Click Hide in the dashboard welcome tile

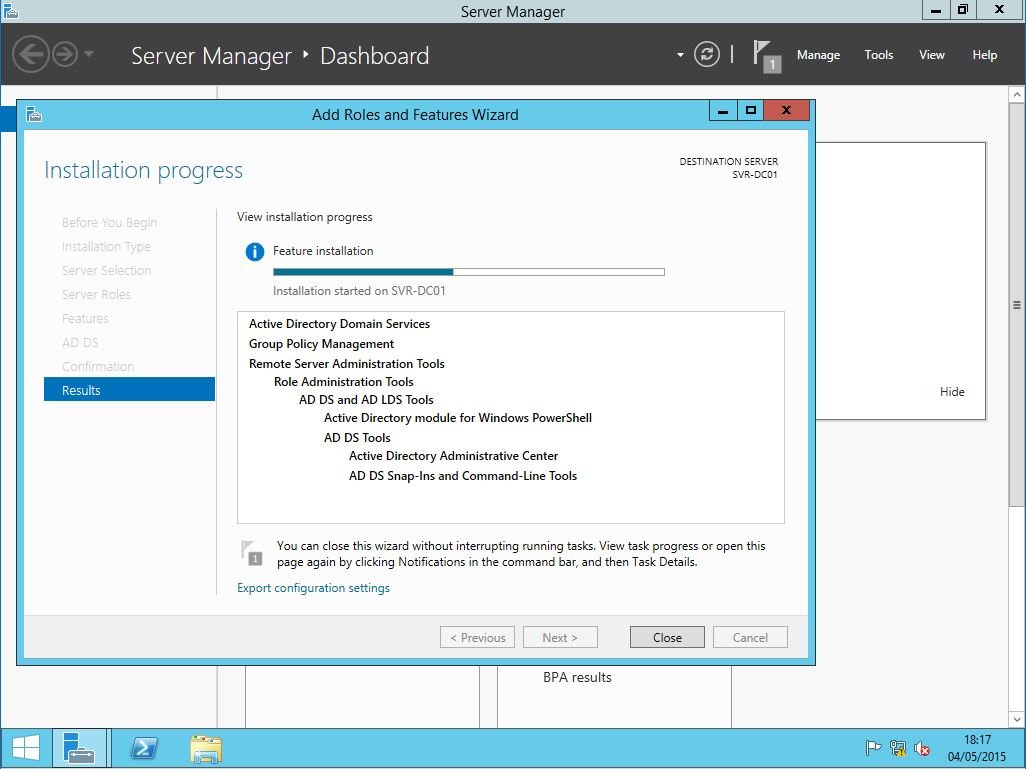pyautogui.click(x=952, y=392)
